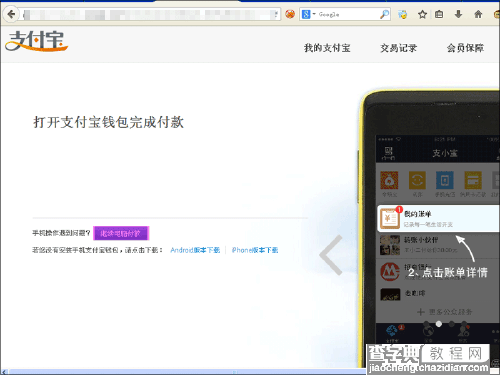Click the 打开支付宝钱包完成付款 heading
This screenshot has height=375, width=500.
[x=108, y=122]
